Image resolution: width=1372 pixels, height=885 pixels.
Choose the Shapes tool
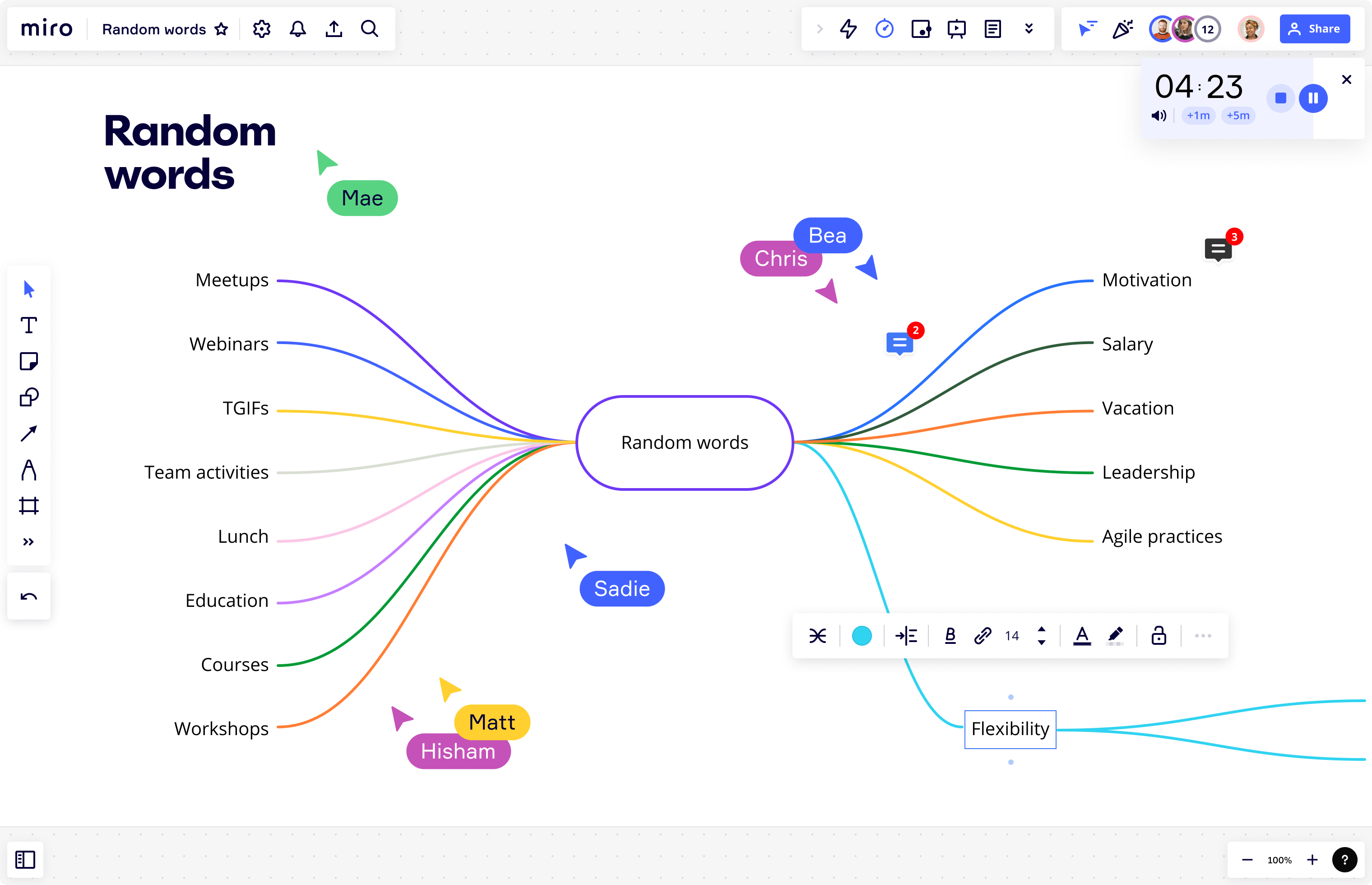(29, 397)
